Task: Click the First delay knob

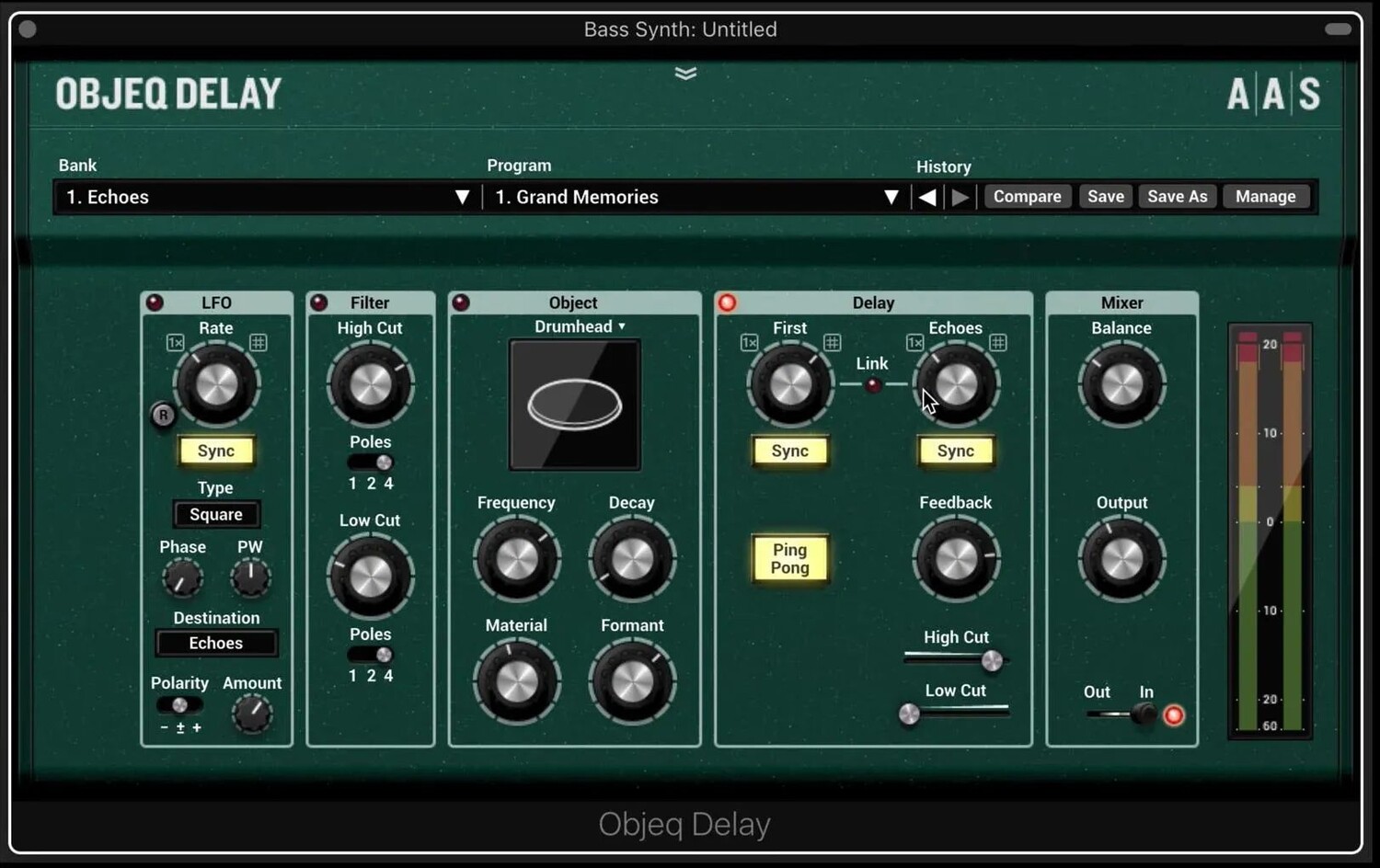Action: pyautogui.click(x=790, y=384)
